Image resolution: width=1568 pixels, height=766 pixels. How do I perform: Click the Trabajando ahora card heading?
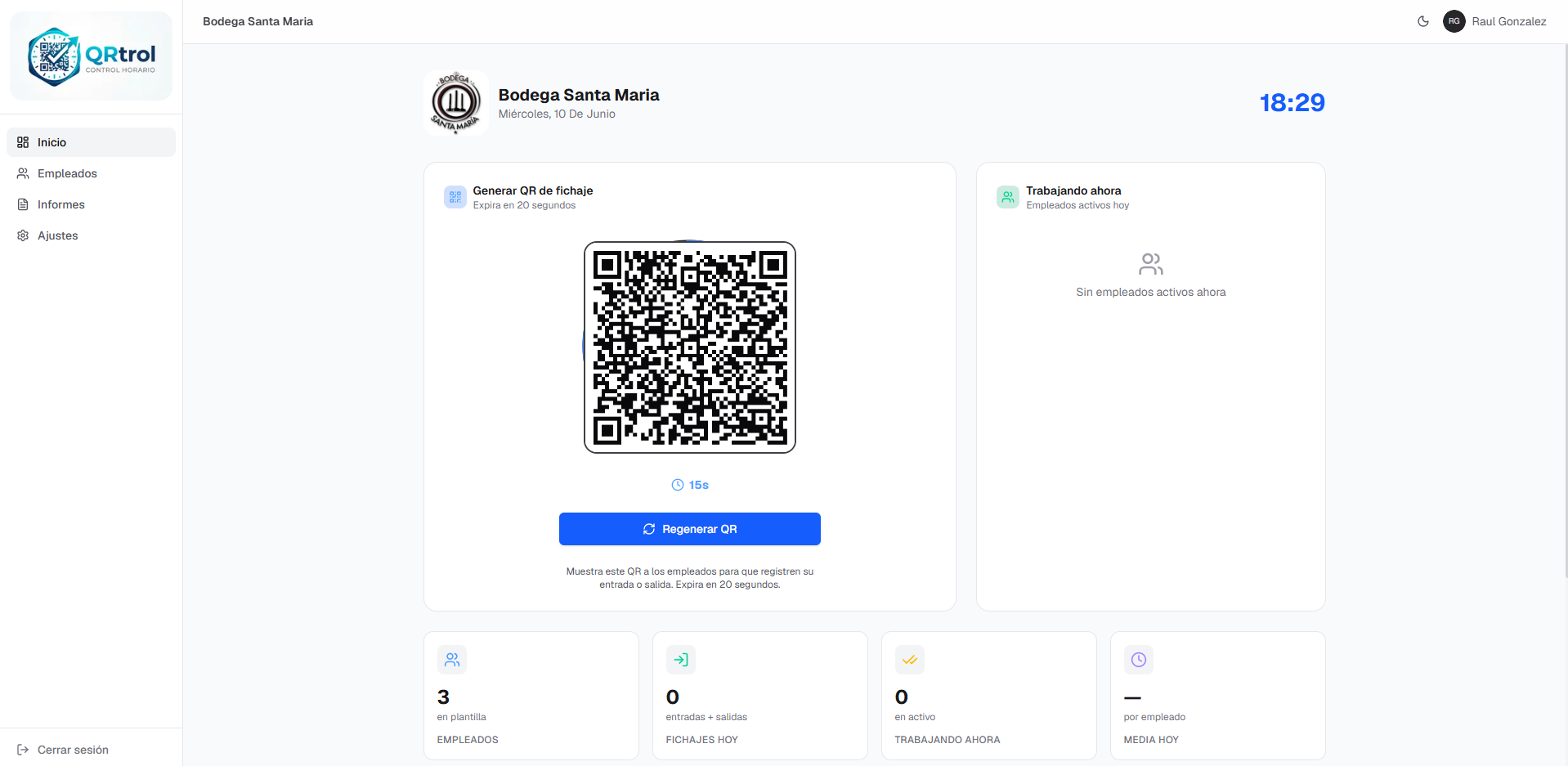pyautogui.click(x=1073, y=190)
